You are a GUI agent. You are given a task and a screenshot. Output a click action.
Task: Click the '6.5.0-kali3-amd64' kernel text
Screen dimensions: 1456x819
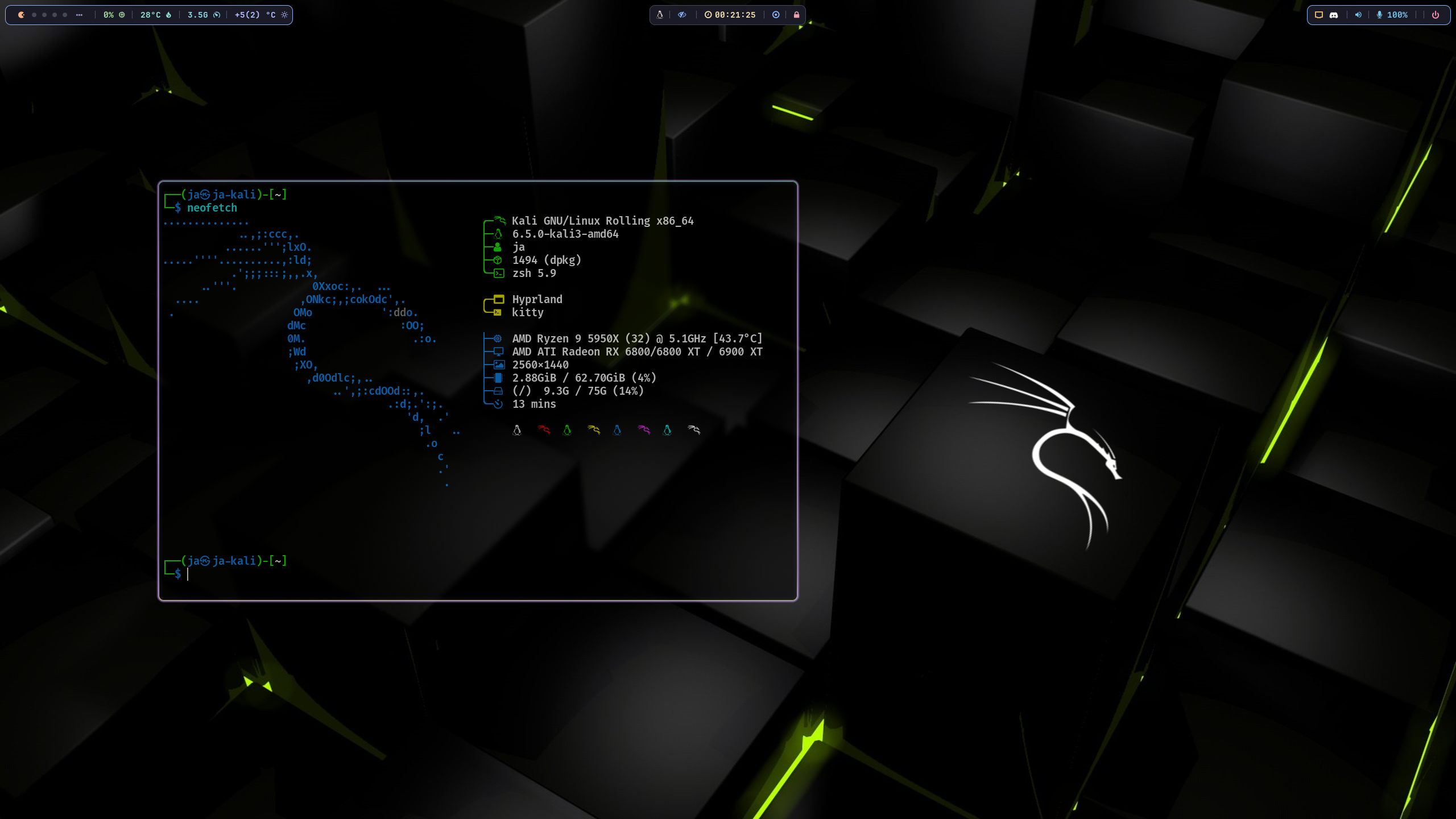[565, 234]
